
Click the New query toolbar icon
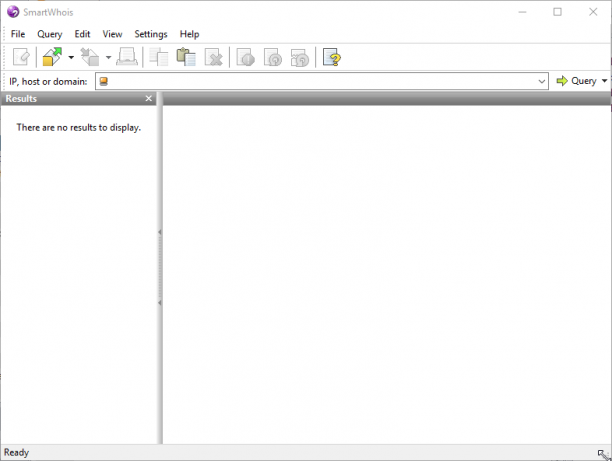pyautogui.click(x=21, y=57)
